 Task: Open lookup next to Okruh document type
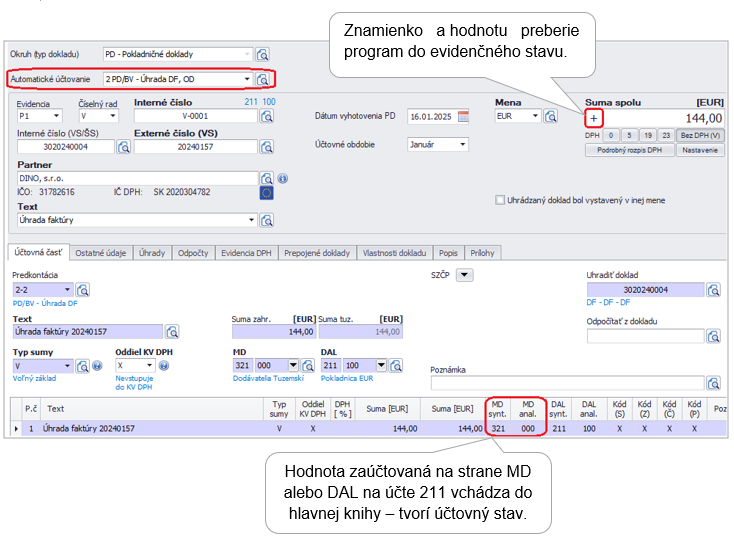[263, 54]
